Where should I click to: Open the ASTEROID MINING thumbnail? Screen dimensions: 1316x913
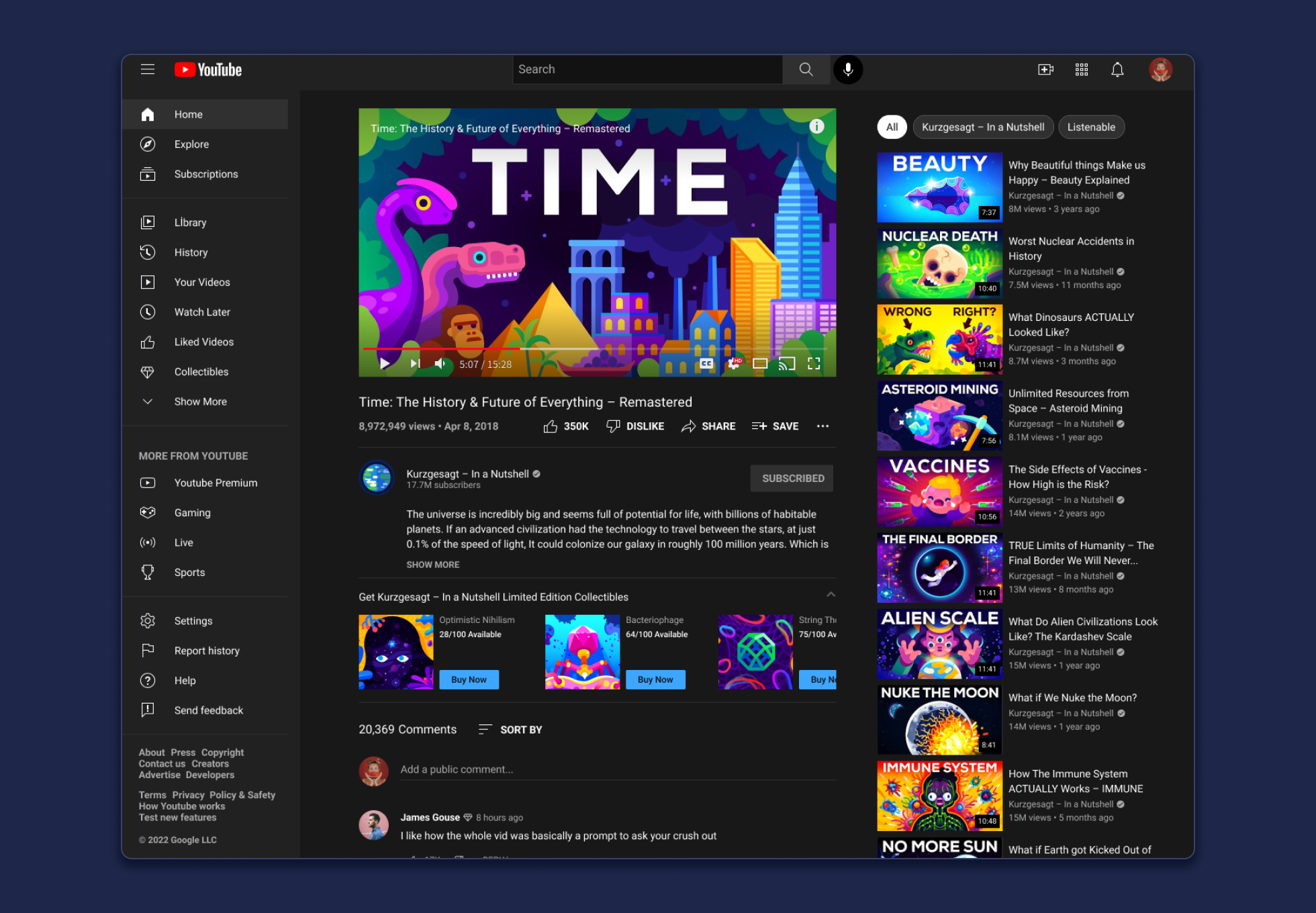(x=939, y=416)
